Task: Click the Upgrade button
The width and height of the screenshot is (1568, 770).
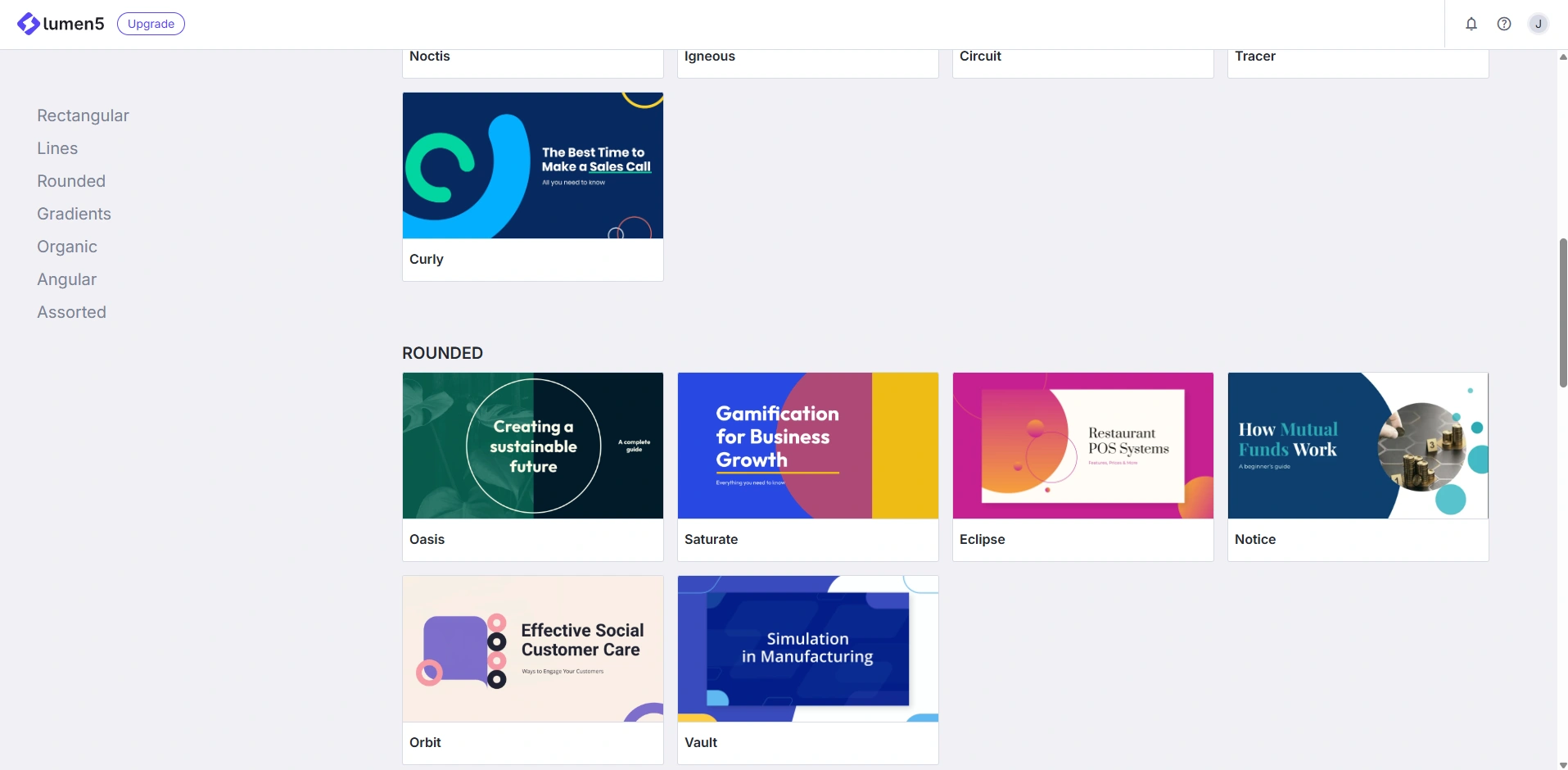Action: pyautogui.click(x=151, y=24)
